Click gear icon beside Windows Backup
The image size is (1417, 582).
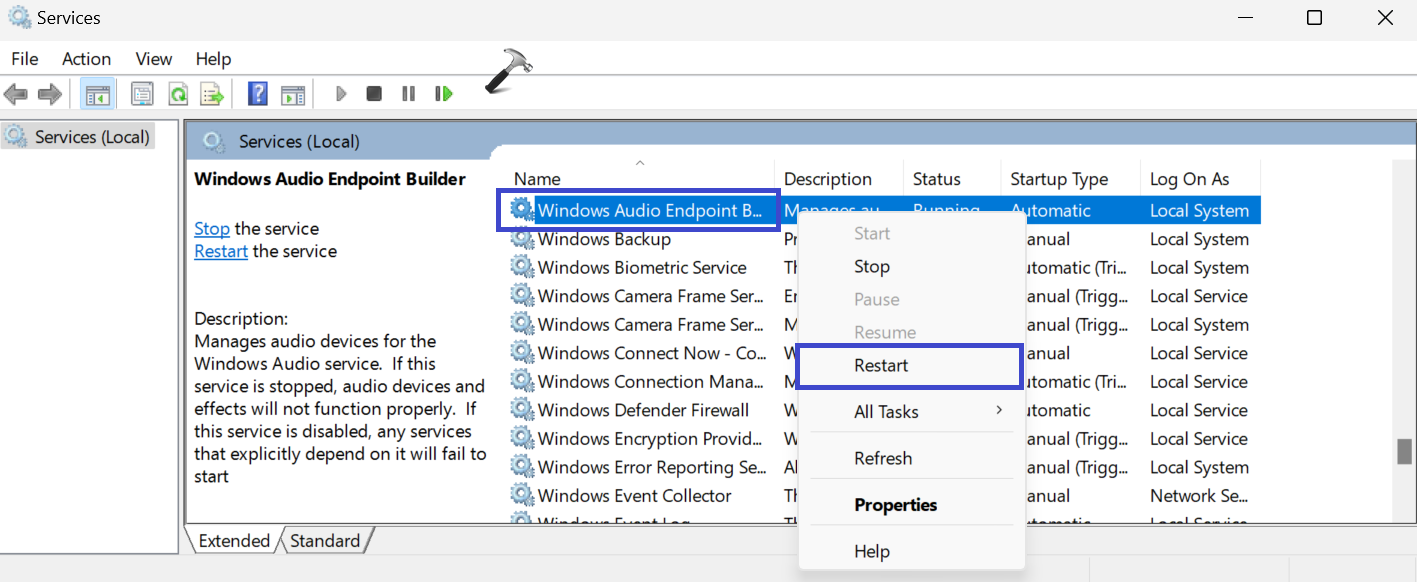(522, 239)
